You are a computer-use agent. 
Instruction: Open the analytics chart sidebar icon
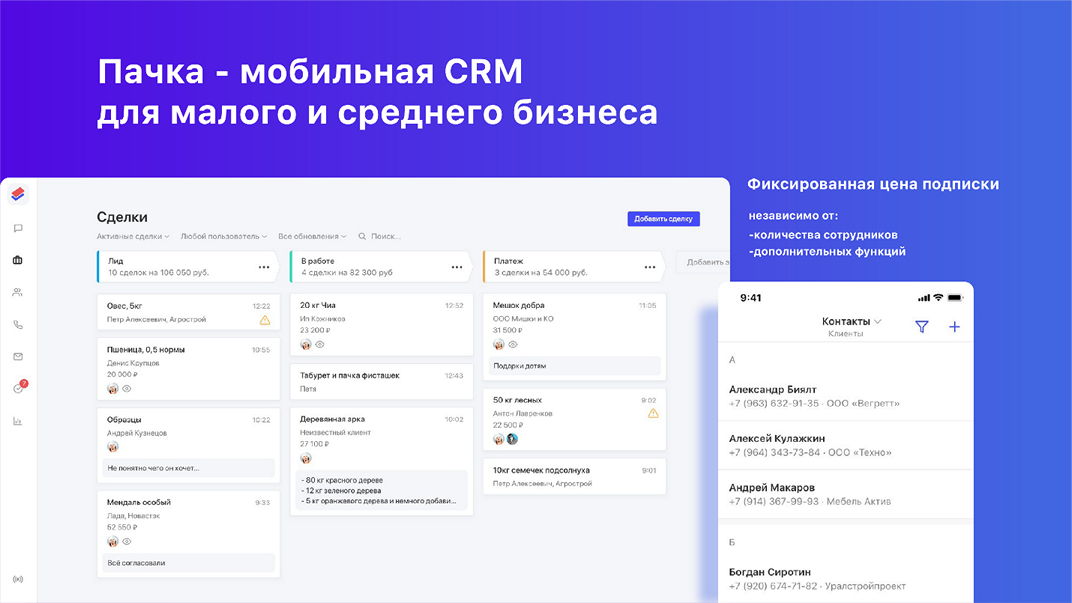click(x=18, y=421)
